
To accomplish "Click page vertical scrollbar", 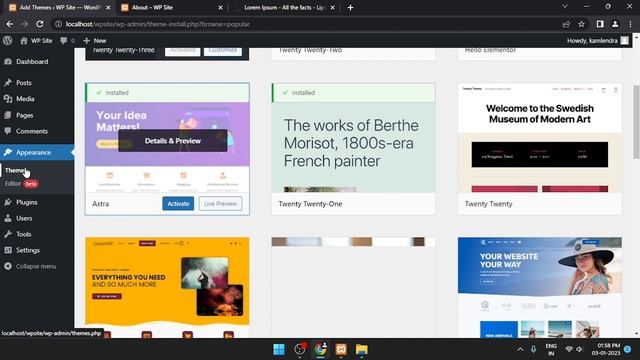I will pyautogui.click(x=636, y=122).
